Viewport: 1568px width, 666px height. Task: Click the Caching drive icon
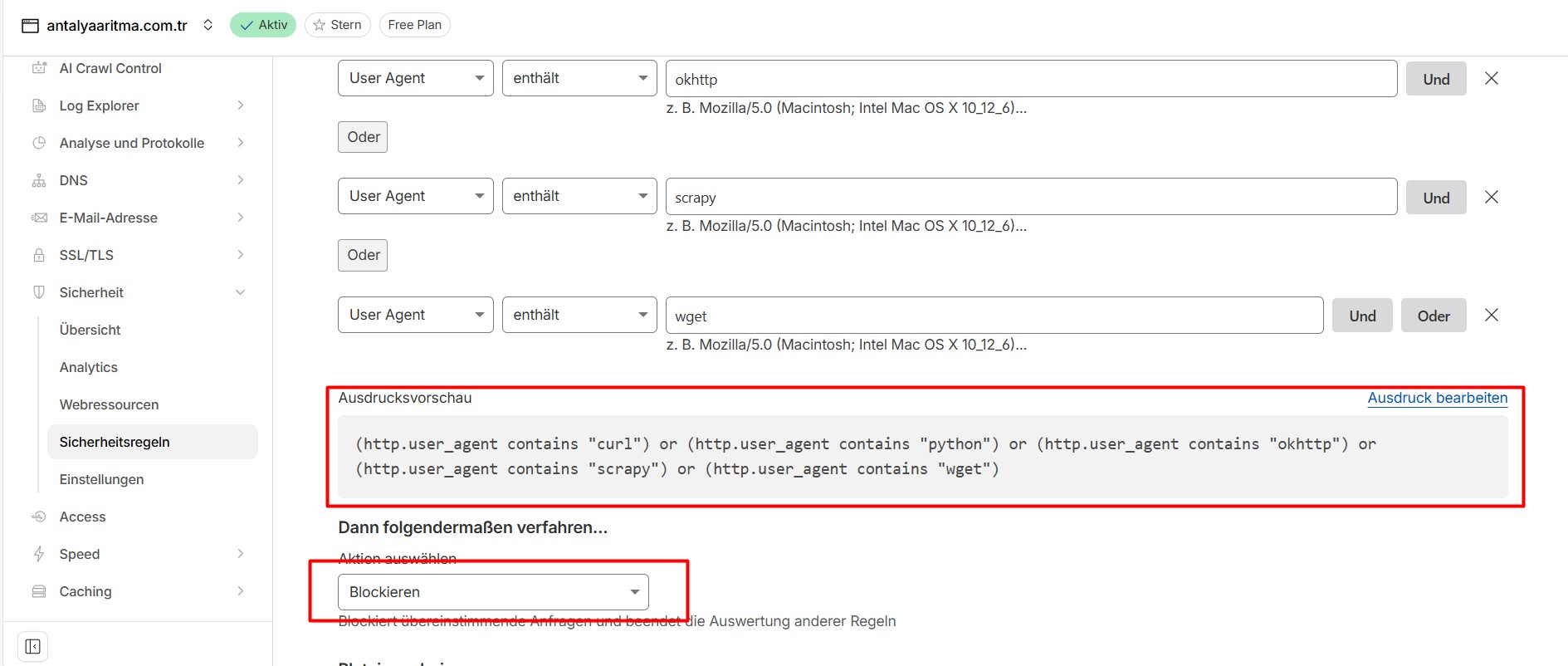[x=39, y=591]
